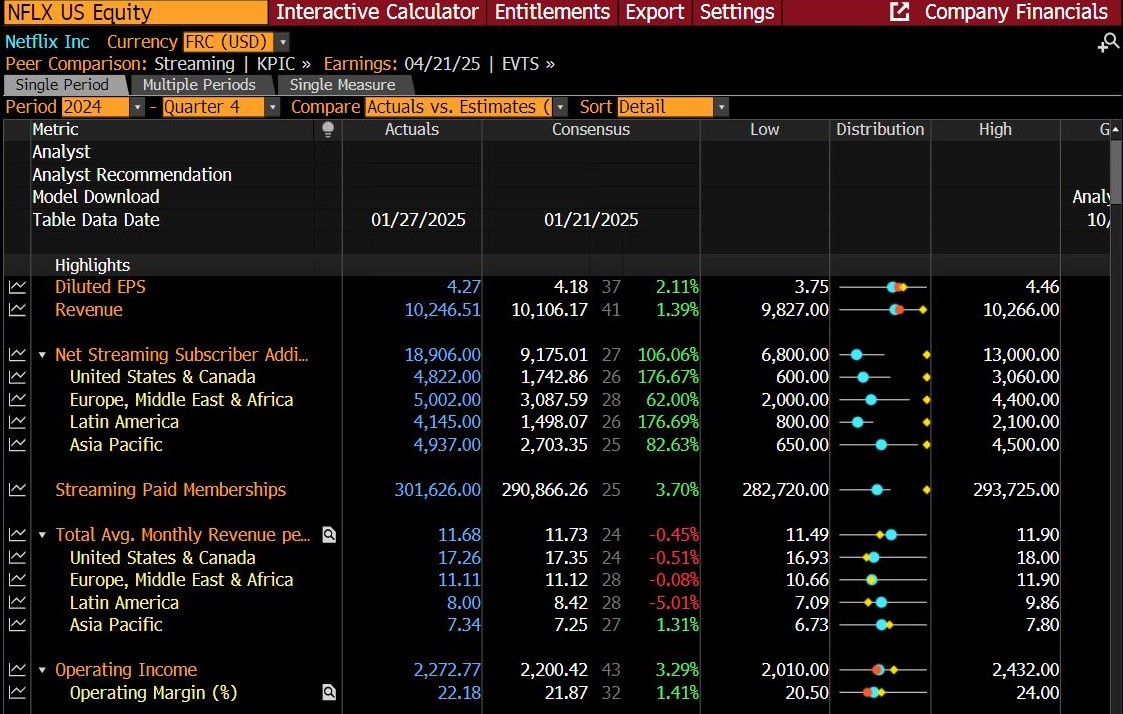Screen dimensions: 1123x714
Task: Open the chart icon for Streaming Paid Memberships
Action: coord(16,490)
